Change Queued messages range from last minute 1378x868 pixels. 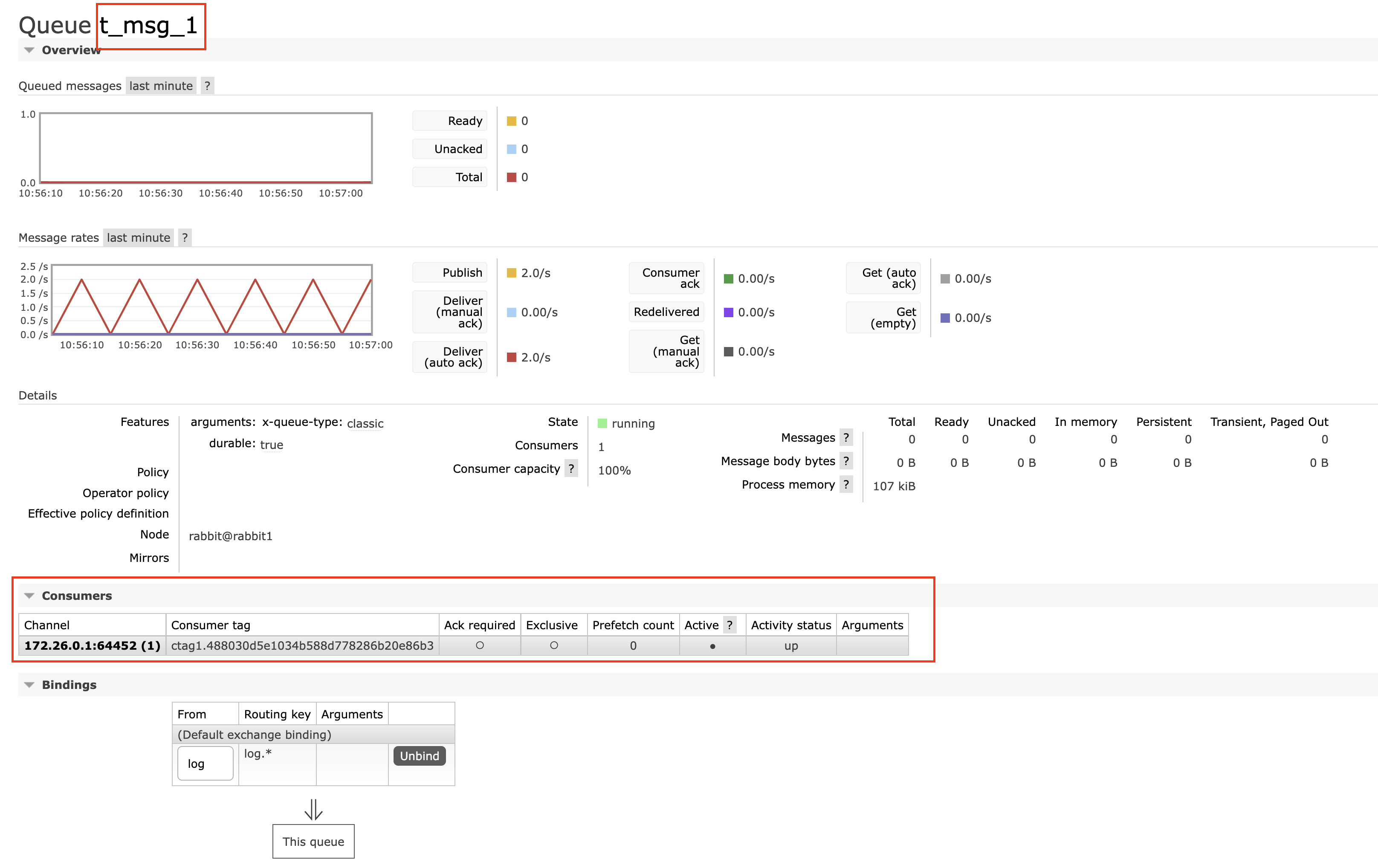coord(161,86)
